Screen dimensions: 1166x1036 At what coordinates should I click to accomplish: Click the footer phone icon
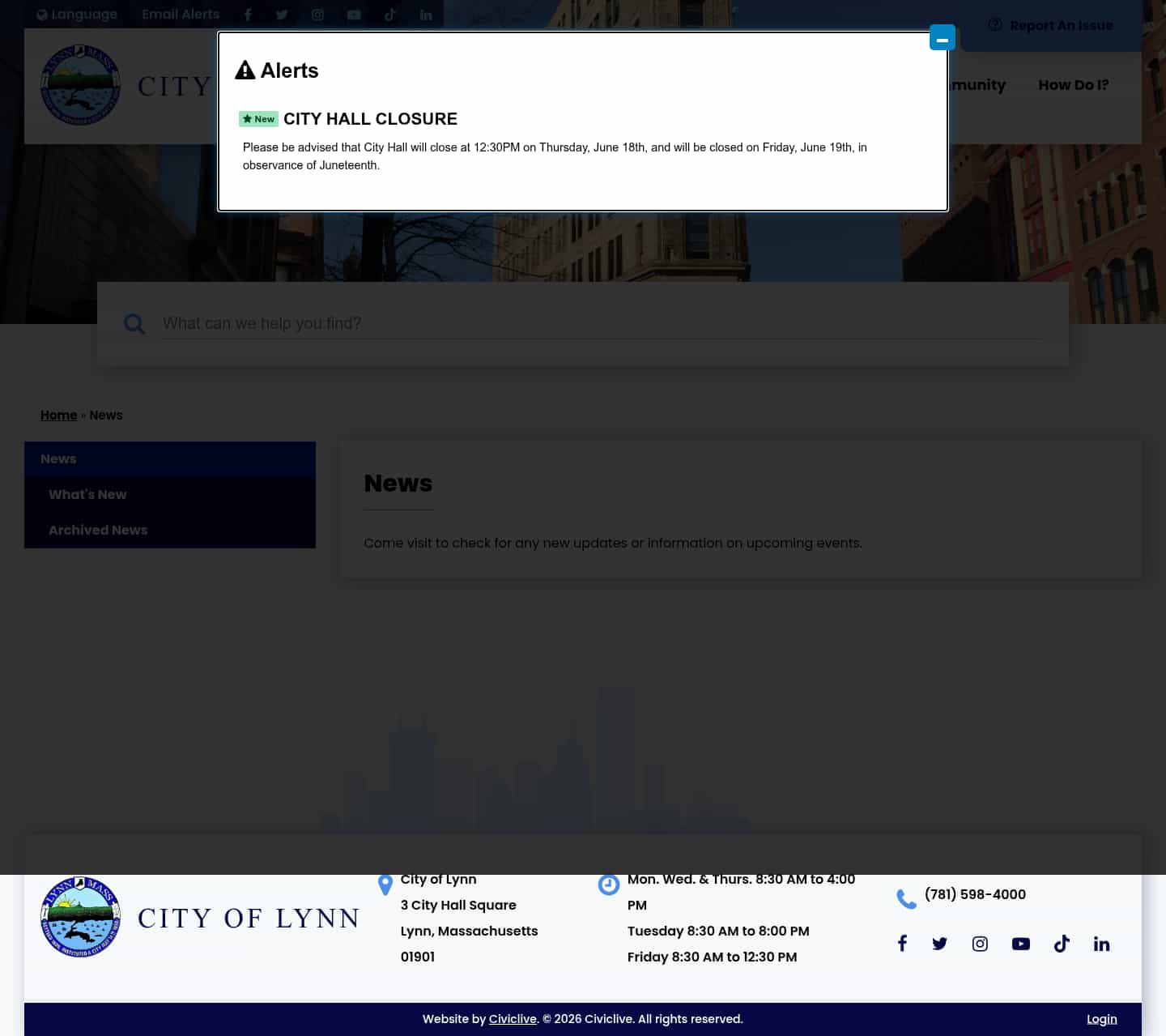coord(907,899)
